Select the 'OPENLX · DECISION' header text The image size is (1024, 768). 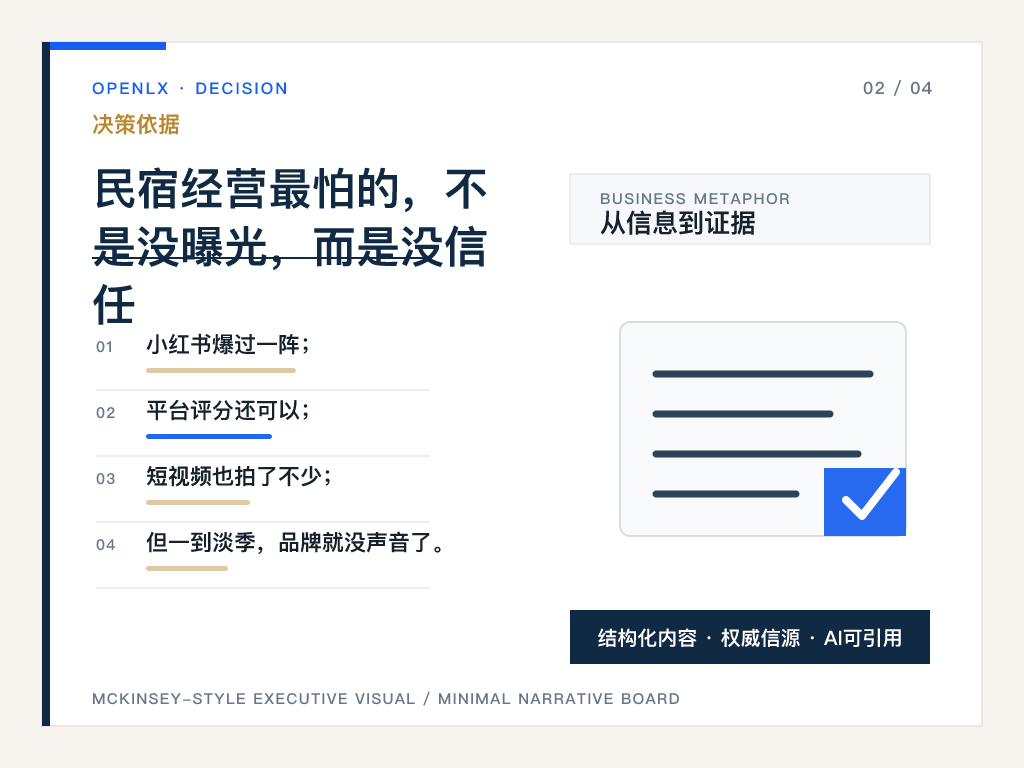coord(189,88)
